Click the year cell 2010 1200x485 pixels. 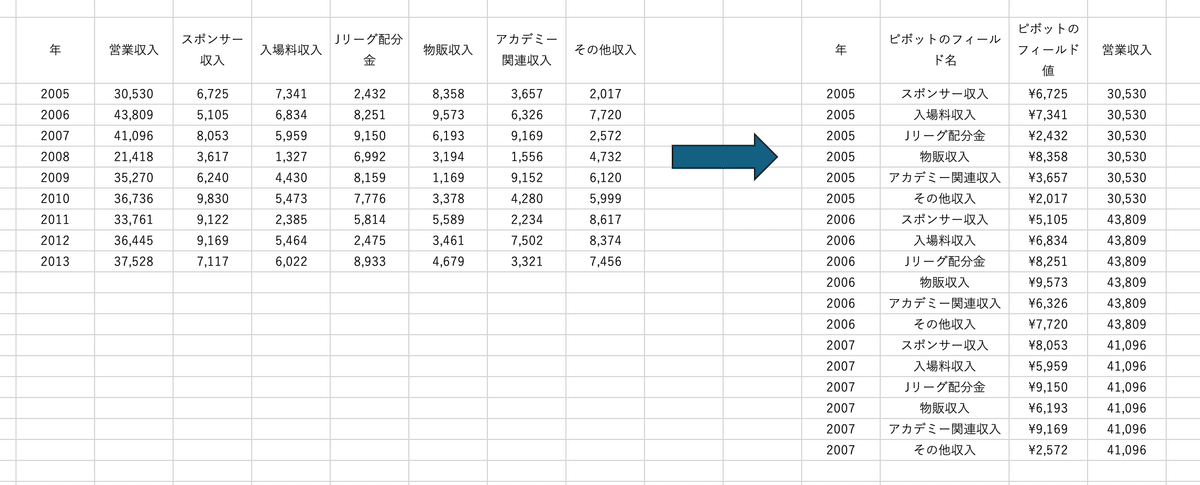pos(55,198)
